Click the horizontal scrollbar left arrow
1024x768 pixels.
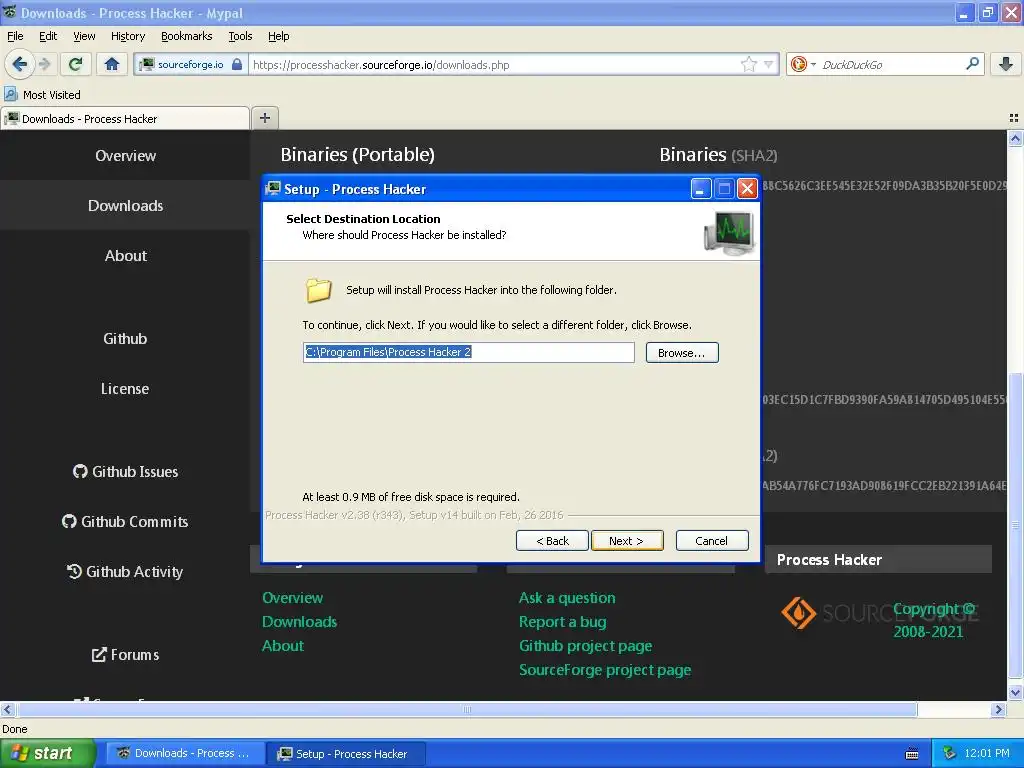[7, 709]
